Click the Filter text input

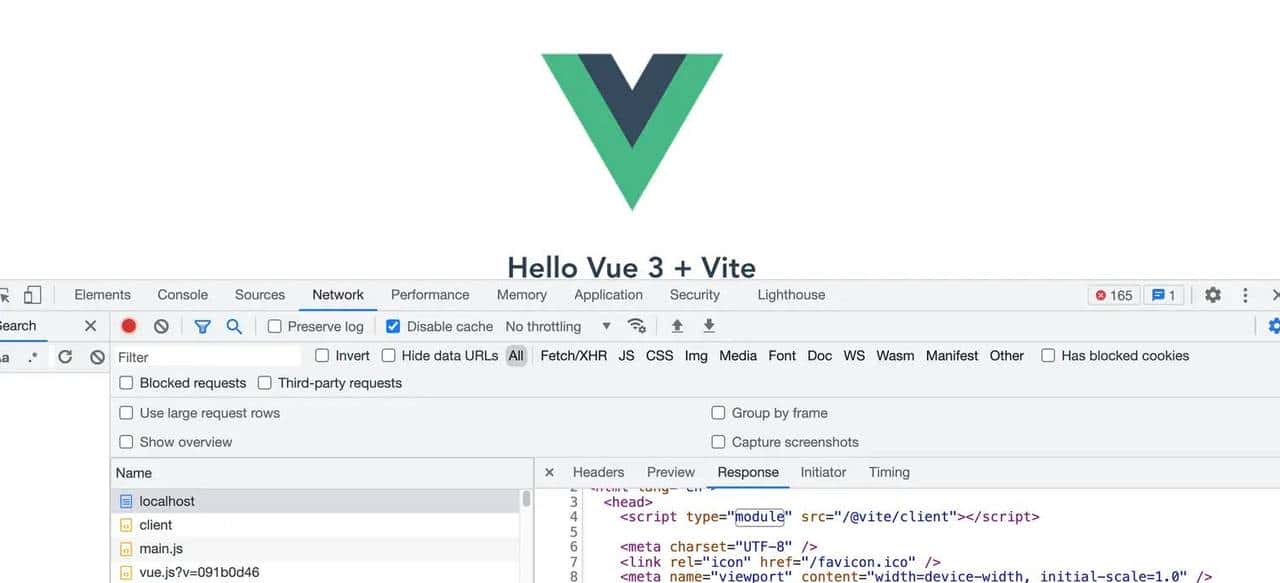(206, 357)
